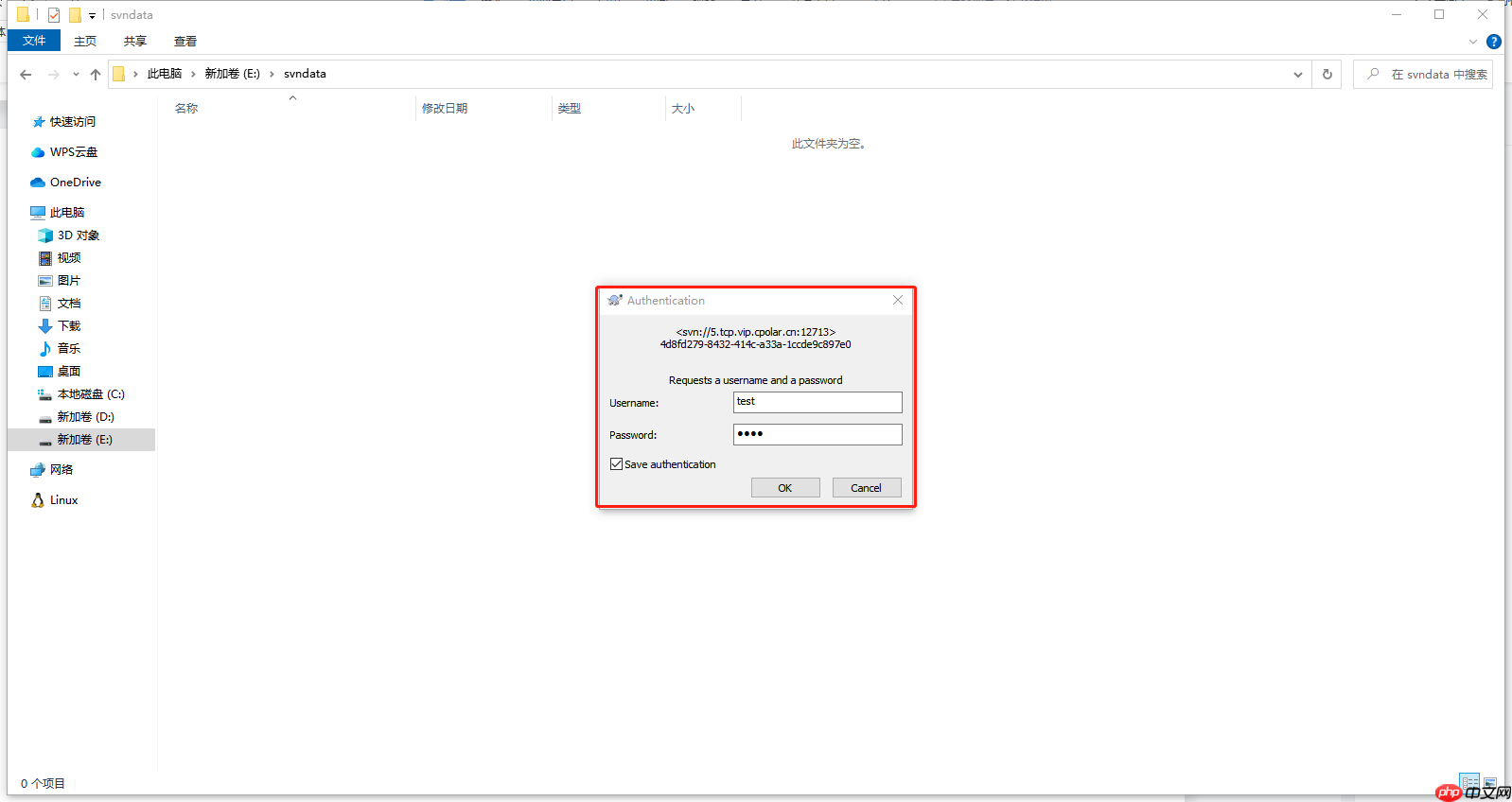Open recent locations dropdown arrow

tap(76, 75)
